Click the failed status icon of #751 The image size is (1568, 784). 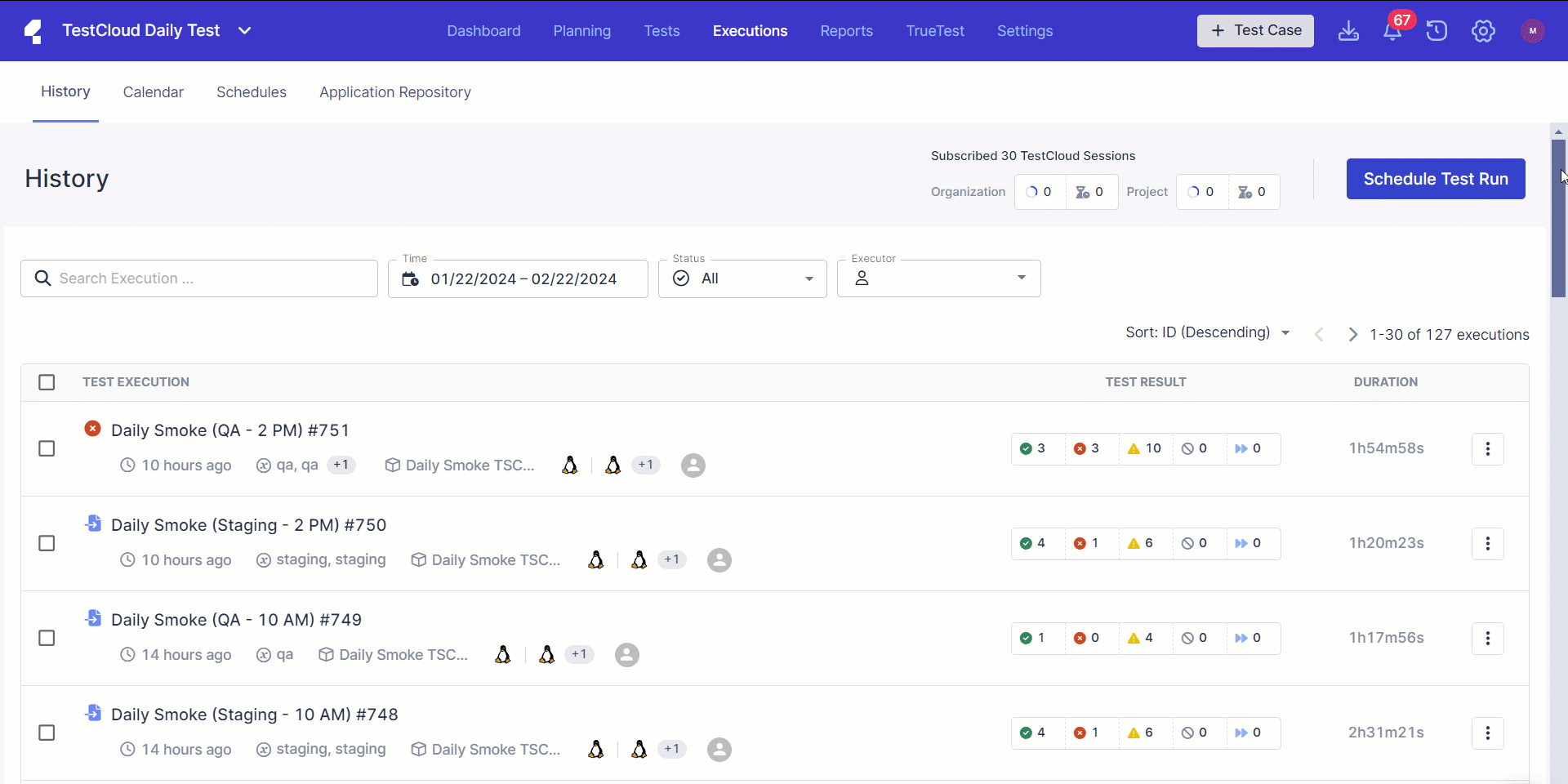pyautogui.click(x=92, y=428)
